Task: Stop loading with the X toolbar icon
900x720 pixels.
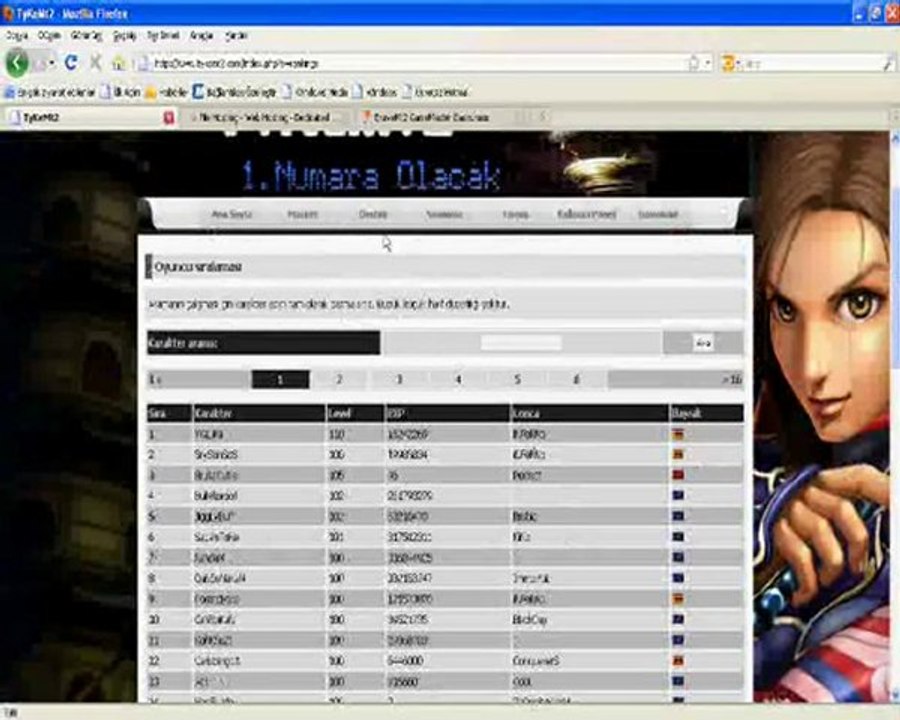Action: pos(95,62)
